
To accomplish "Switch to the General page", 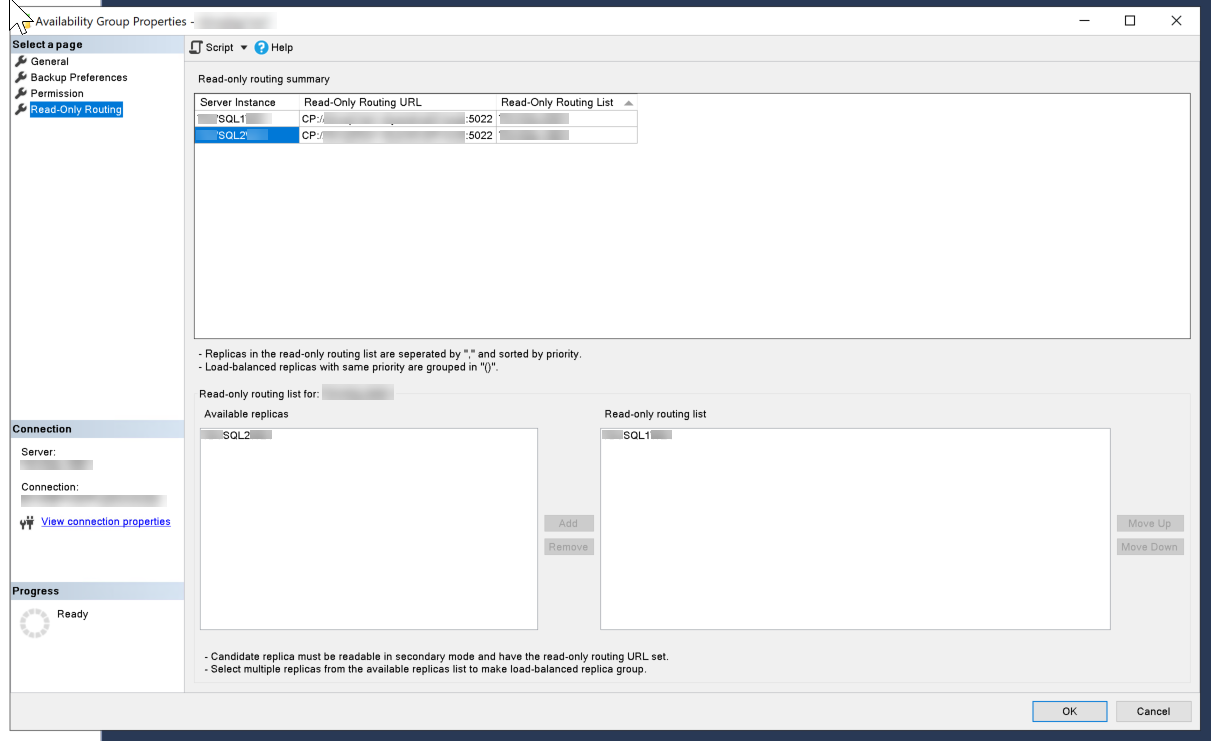I will click(x=48, y=61).
